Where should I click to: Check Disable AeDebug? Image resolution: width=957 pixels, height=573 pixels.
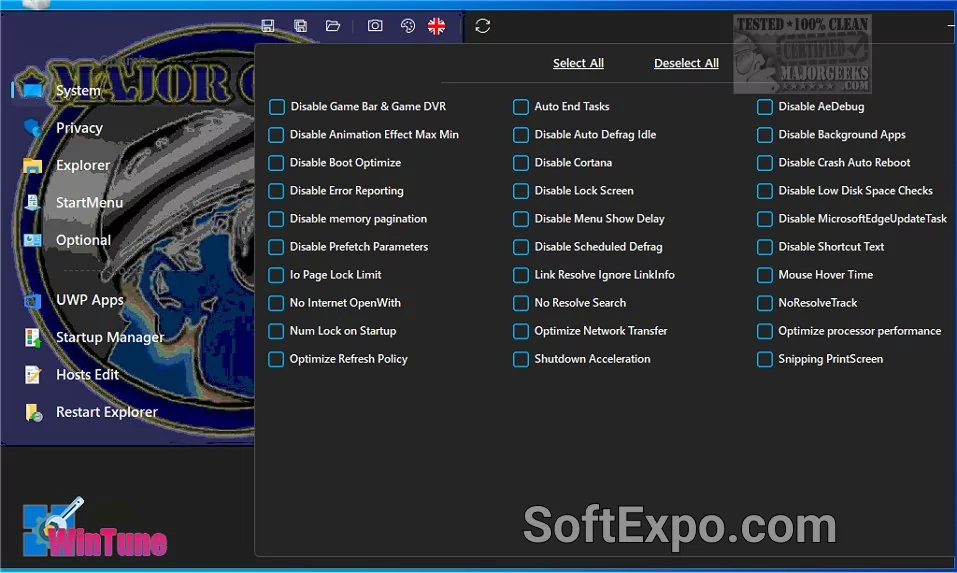tap(765, 107)
